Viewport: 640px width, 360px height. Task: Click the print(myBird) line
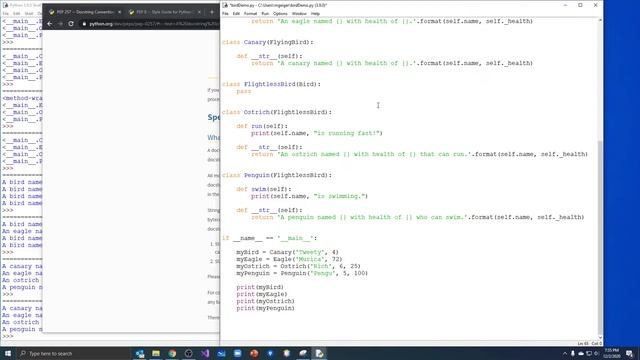click(260, 287)
